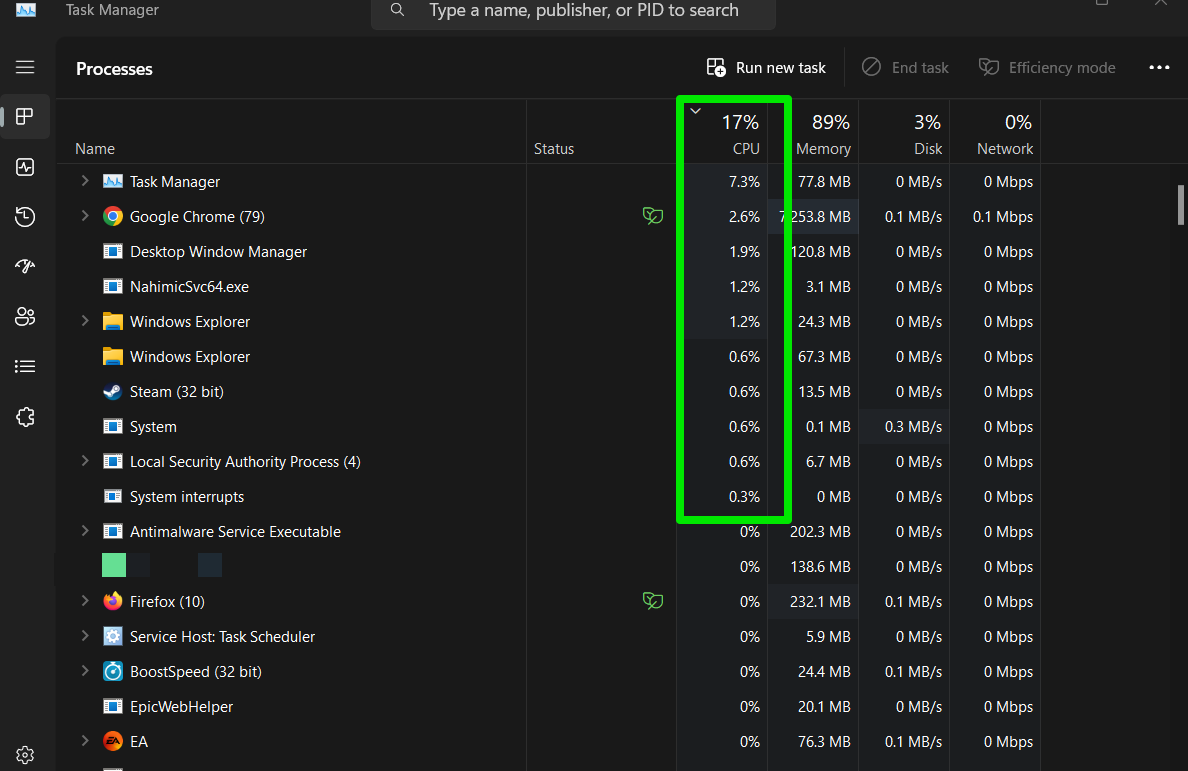Open the Details list icon

tap(25, 367)
